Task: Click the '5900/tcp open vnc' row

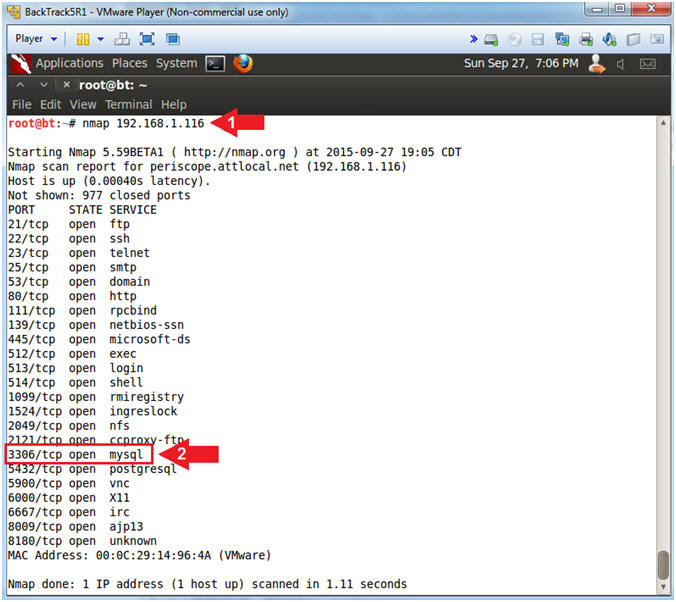Action: point(69,484)
